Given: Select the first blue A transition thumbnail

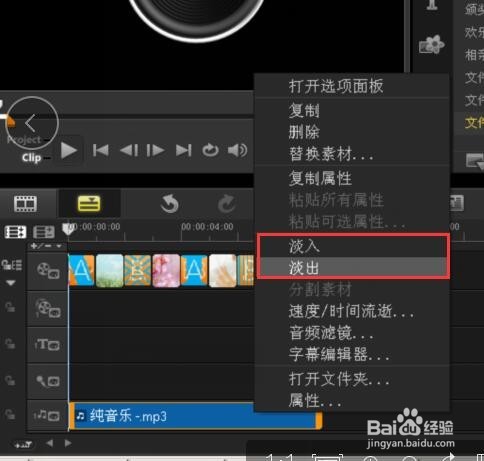Looking at the screenshot, I should pyautogui.click(x=82, y=270).
